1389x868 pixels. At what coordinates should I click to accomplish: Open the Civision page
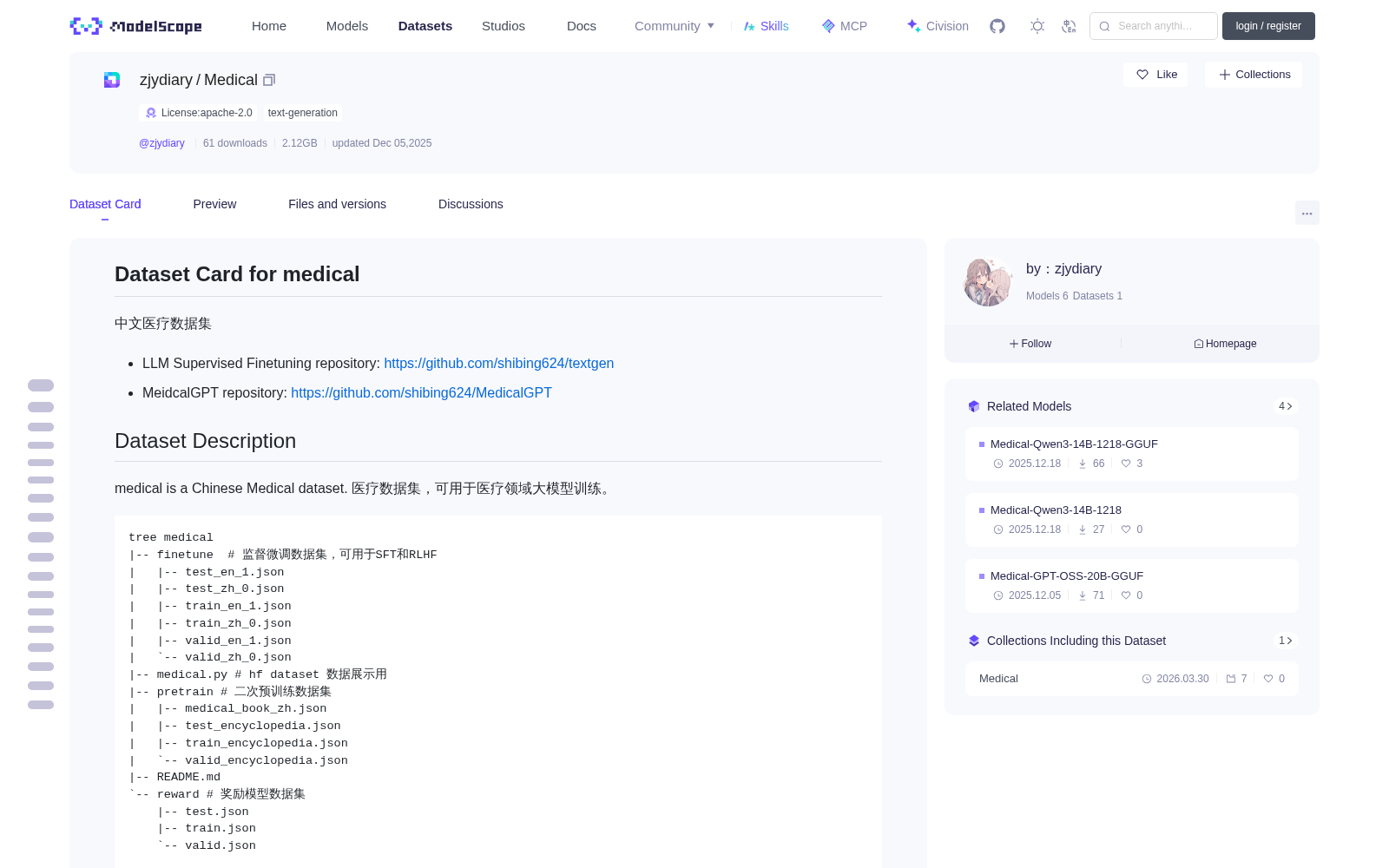coord(938,26)
